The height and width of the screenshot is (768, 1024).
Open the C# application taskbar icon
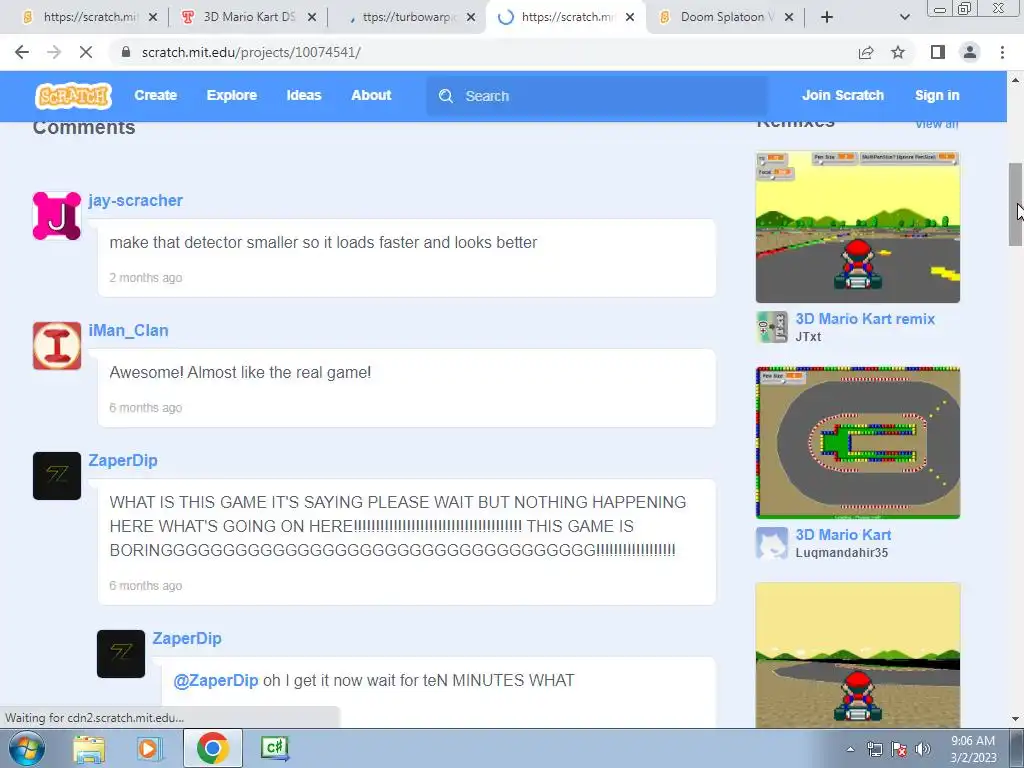(x=274, y=748)
